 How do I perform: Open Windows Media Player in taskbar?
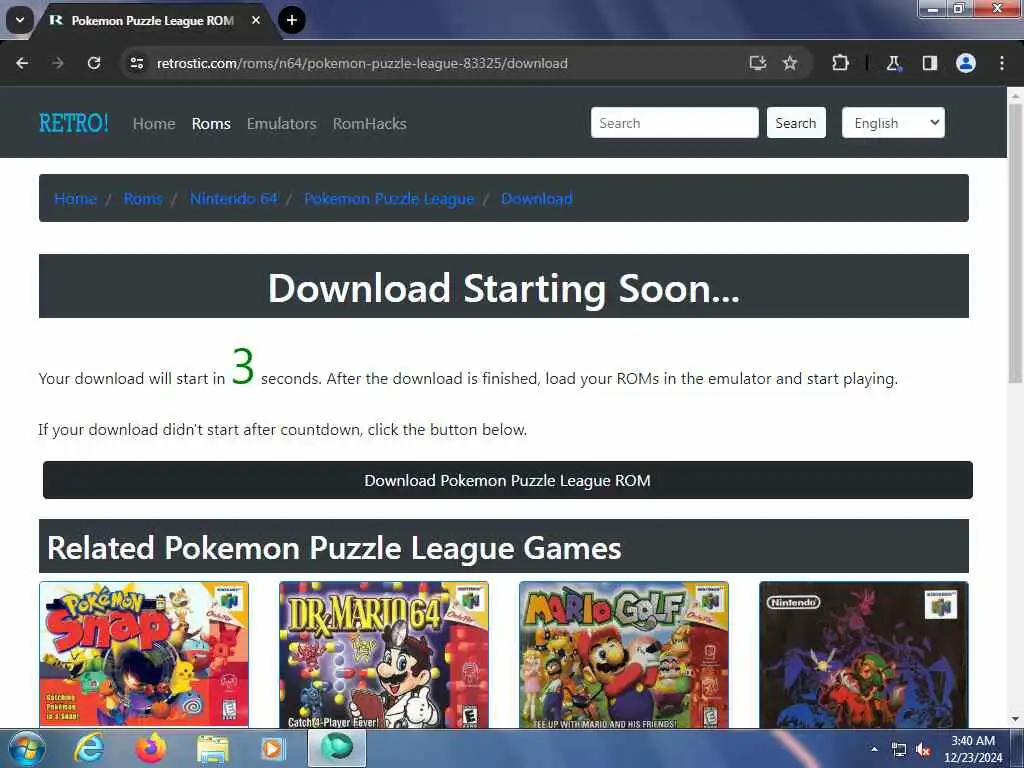click(x=272, y=749)
